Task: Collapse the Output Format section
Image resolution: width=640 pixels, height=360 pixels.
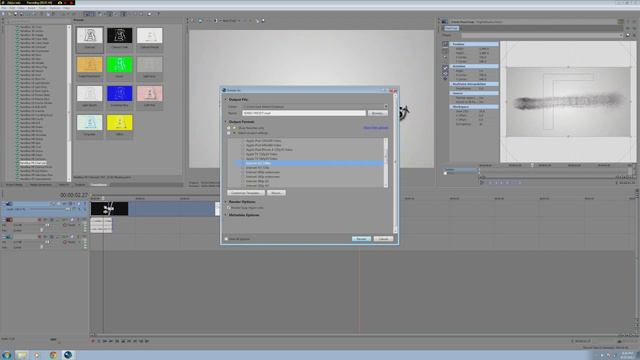Action: click(x=225, y=122)
